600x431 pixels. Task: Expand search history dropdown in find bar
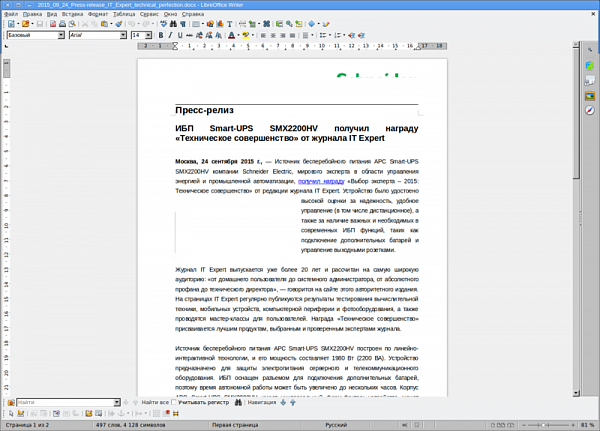pos(117,402)
